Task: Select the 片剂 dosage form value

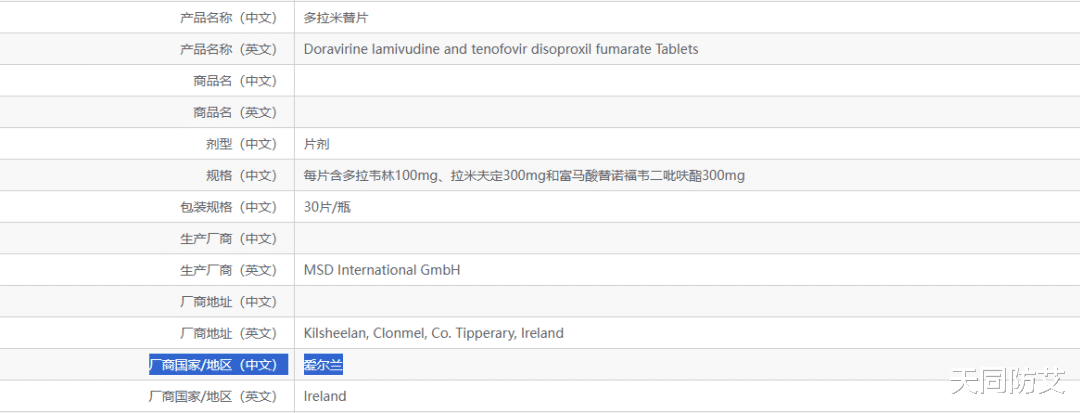Action: point(316,144)
